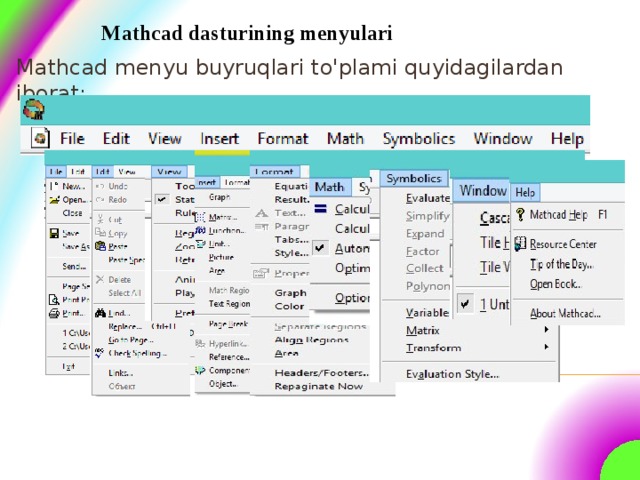Screen dimensions: 640x480
Task: Open the highlighted Insert menu in the main bar
Action: 220,139
